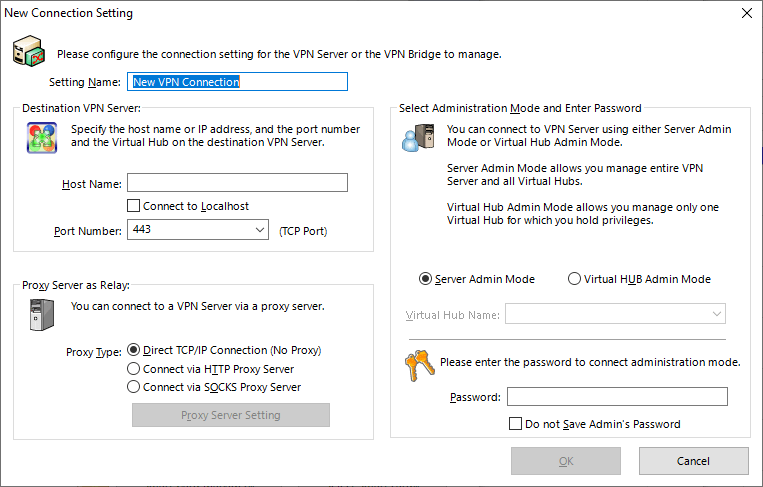Select Direct TCP/IP Connection (No Proxy)

[135, 351]
